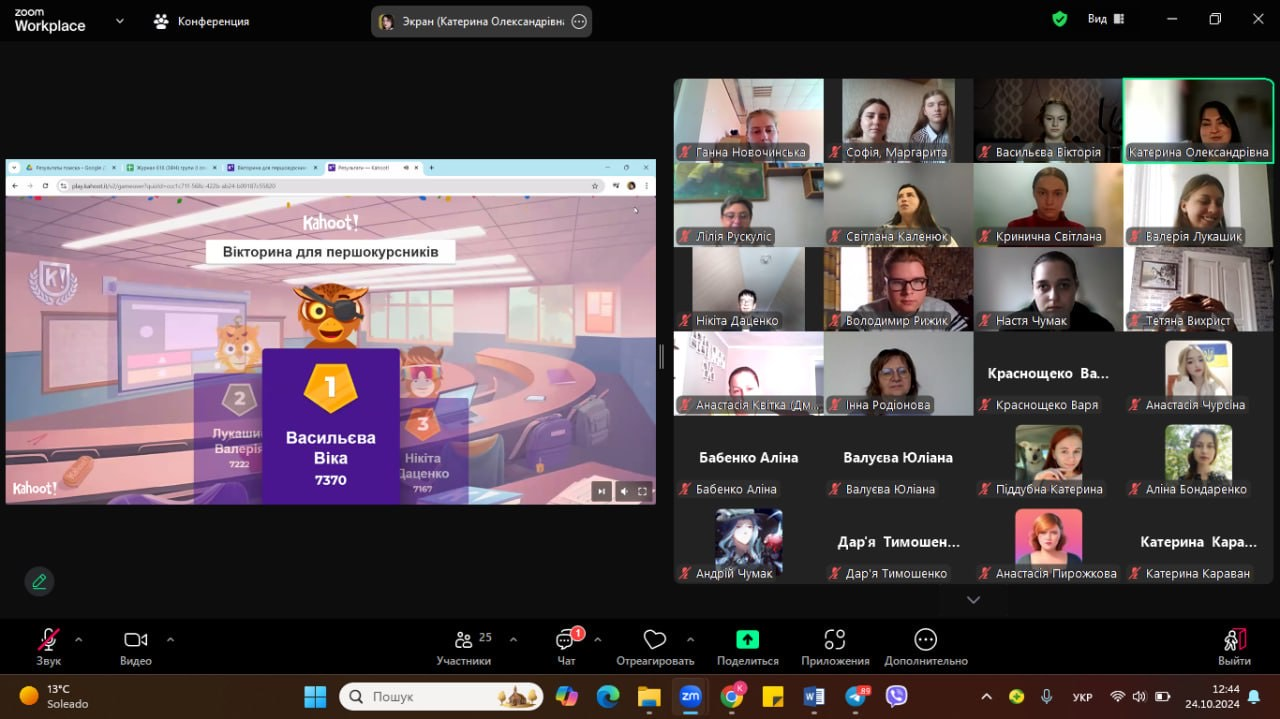The width and height of the screenshot is (1280, 719).
Task: Open the Apps (Приложения) icon
Action: coord(834,640)
